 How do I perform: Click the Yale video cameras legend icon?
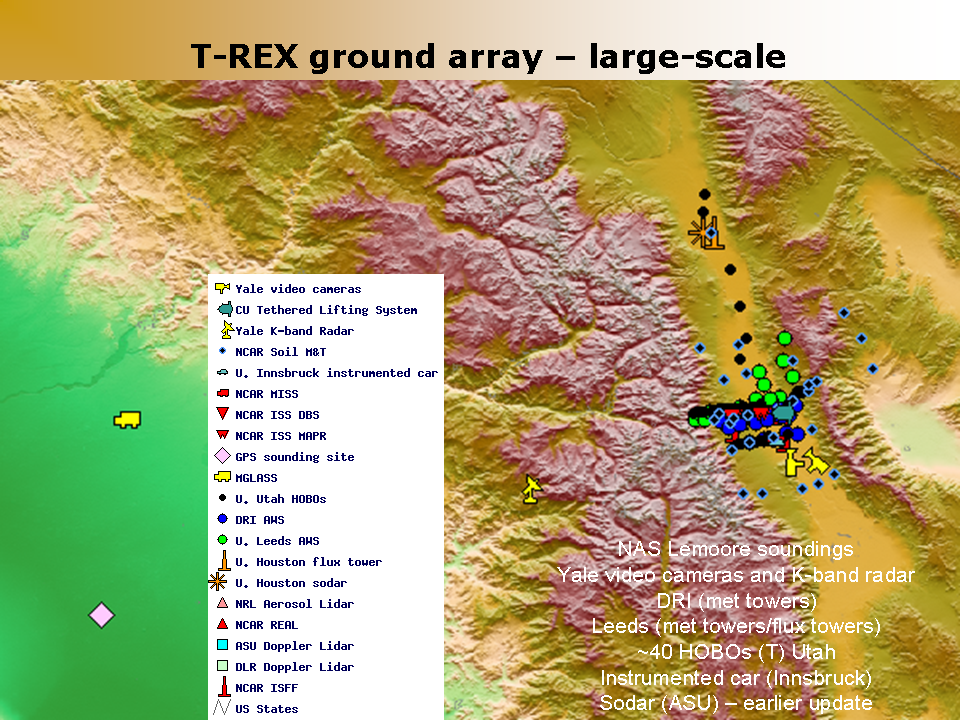pyautogui.click(x=222, y=288)
